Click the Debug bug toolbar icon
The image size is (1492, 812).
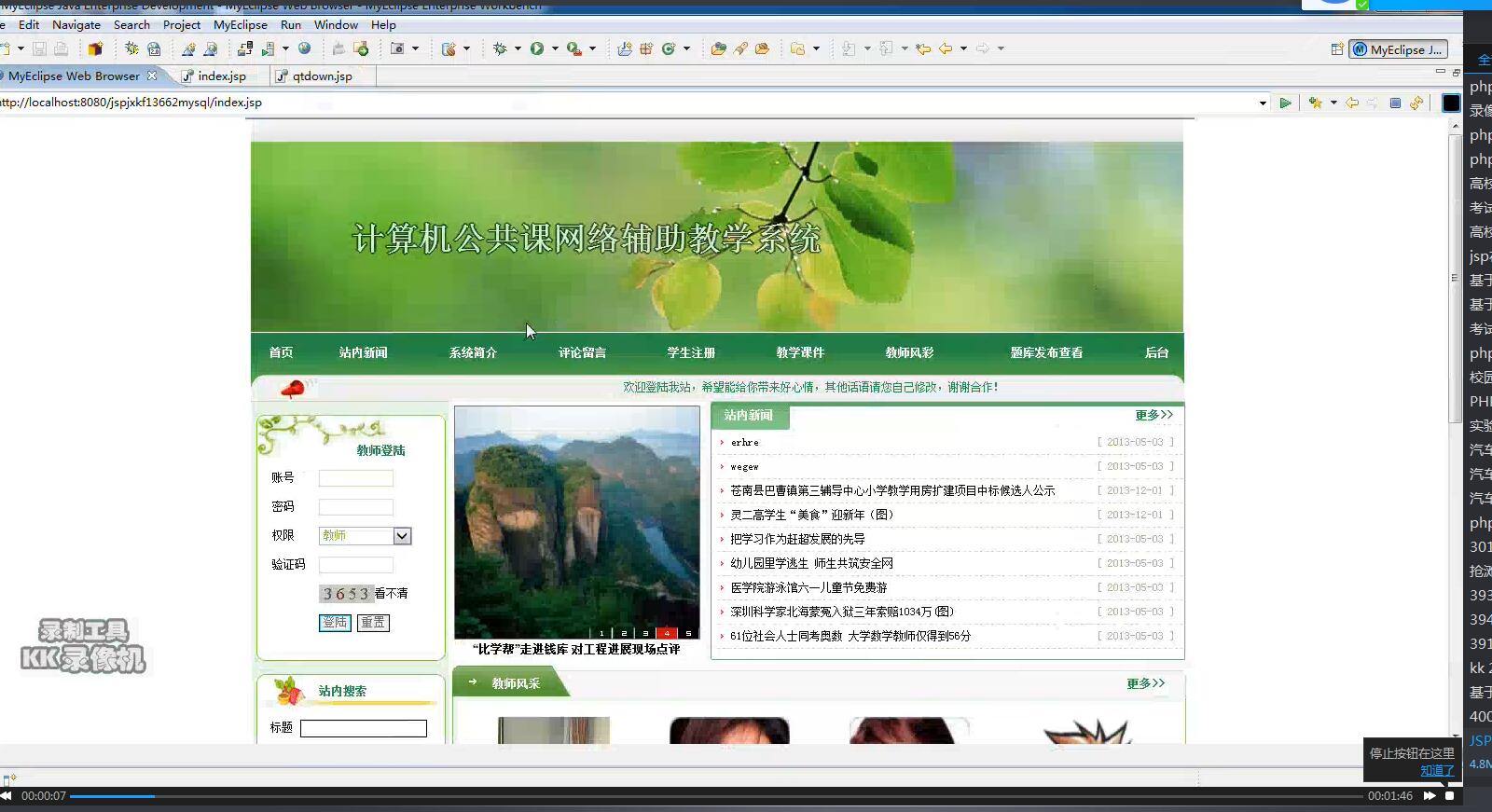coord(501,48)
